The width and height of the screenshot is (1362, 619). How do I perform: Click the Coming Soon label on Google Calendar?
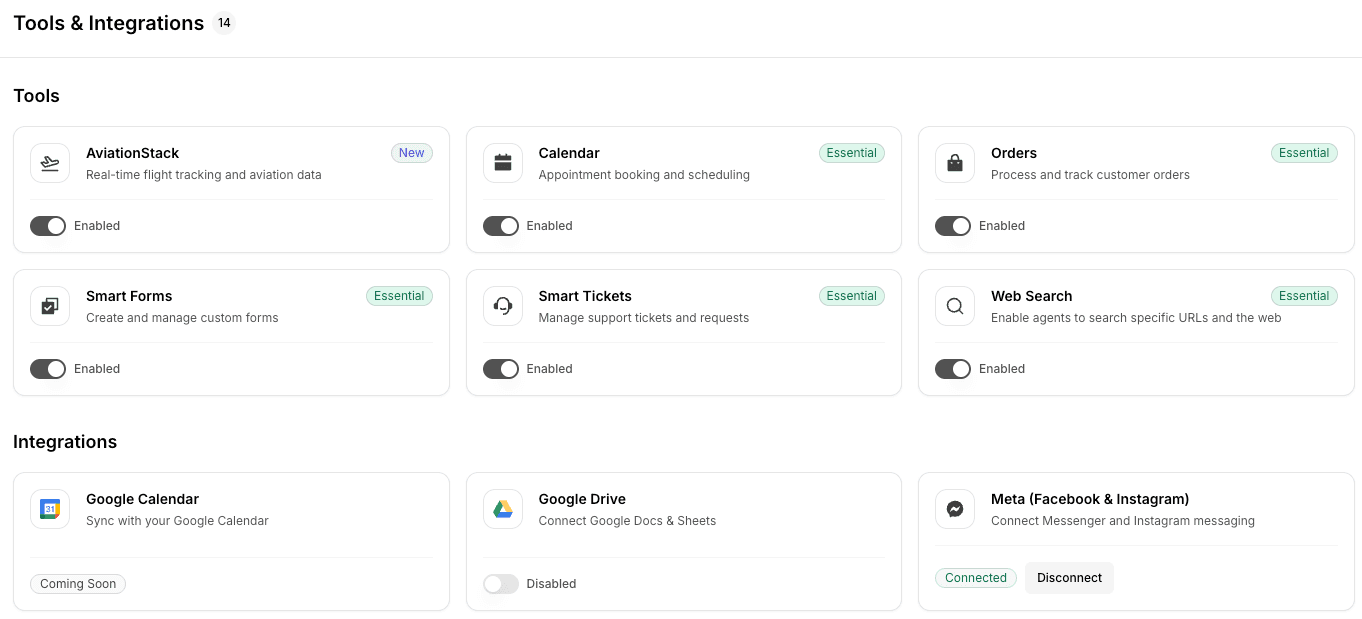[78, 584]
